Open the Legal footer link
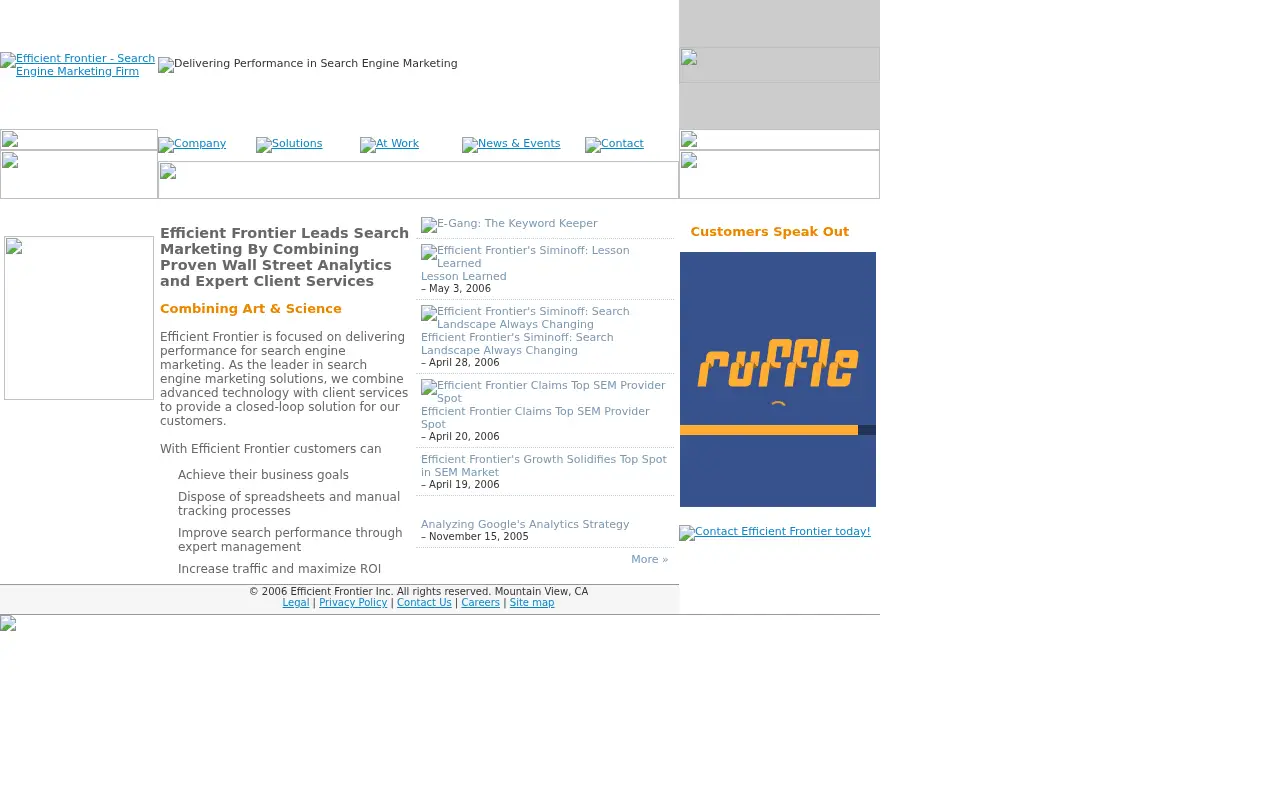The width and height of the screenshot is (1280, 800). pyautogui.click(x=296, y=603)
